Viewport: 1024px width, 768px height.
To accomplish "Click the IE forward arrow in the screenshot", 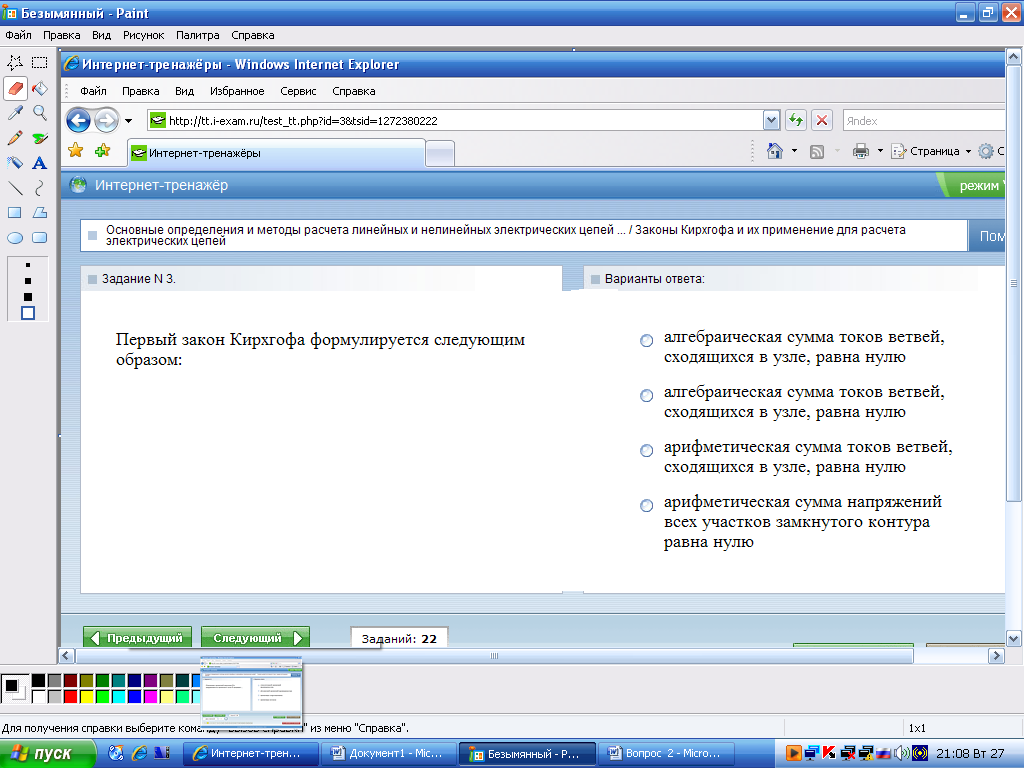I will point(106,120).
